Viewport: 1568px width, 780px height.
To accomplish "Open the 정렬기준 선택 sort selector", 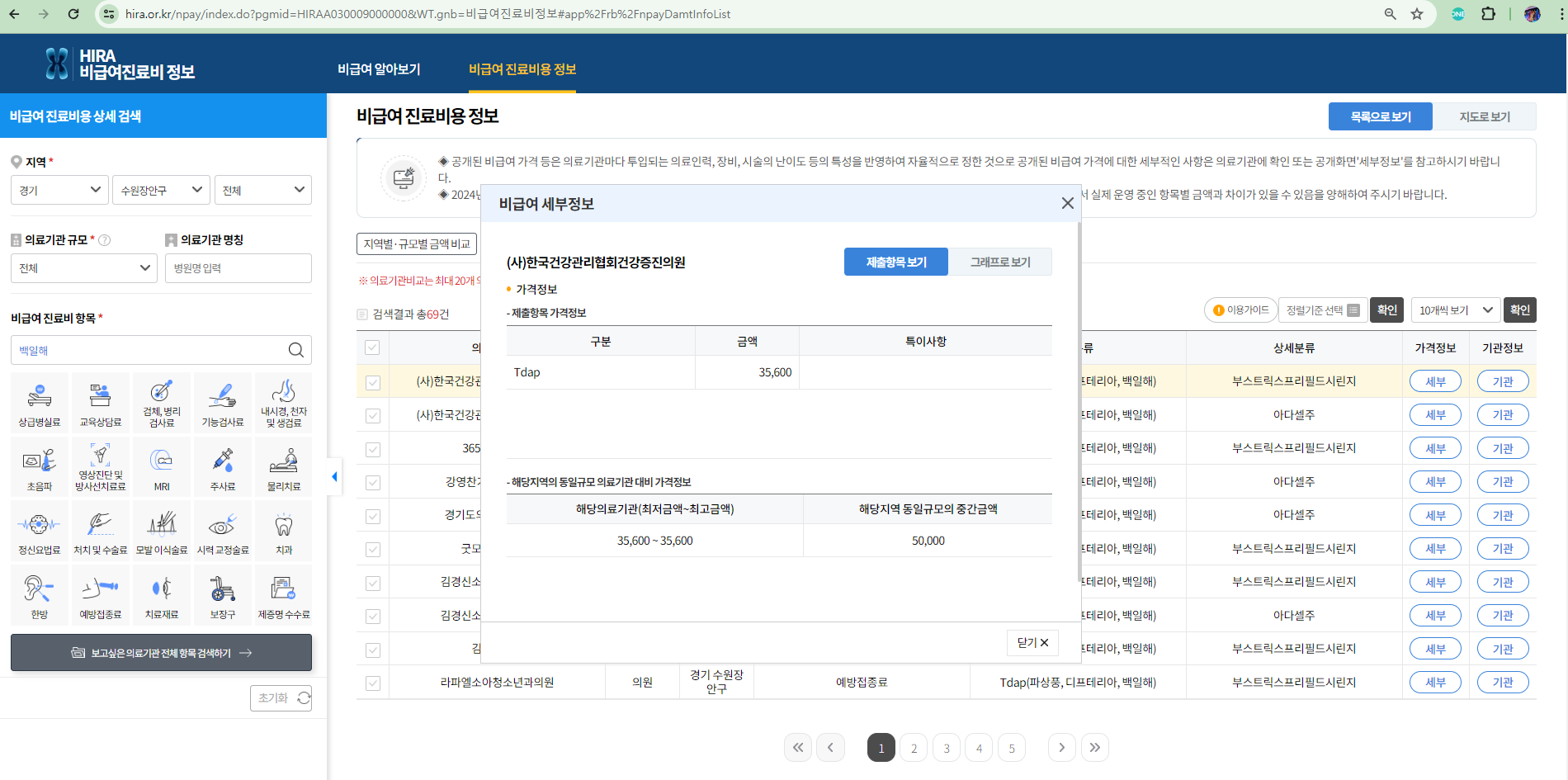I will point(1323,310).
